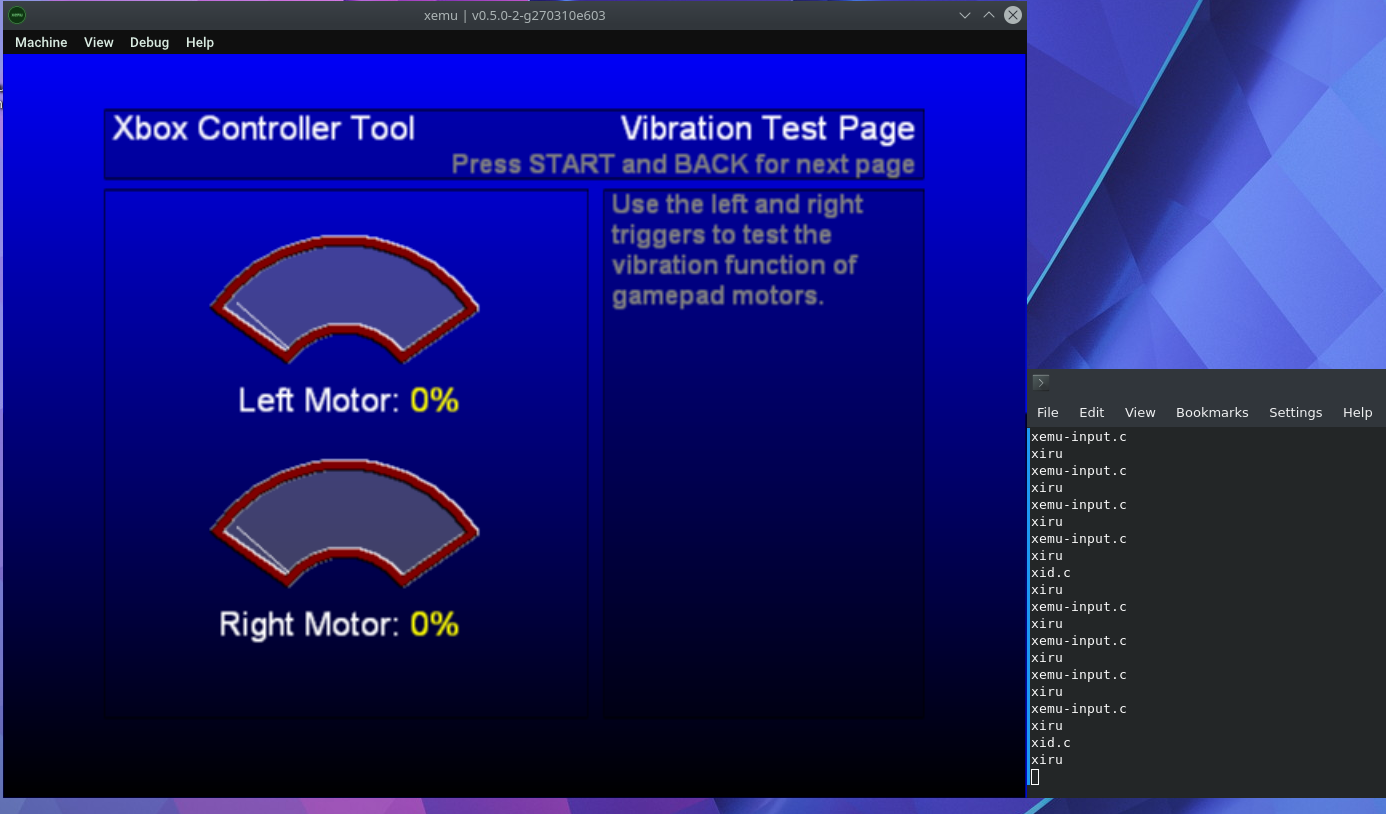The height and width of the screenshot is (814, 1386).
Task: Open the Edit menu in Konsole
Action: point(1091,412)
